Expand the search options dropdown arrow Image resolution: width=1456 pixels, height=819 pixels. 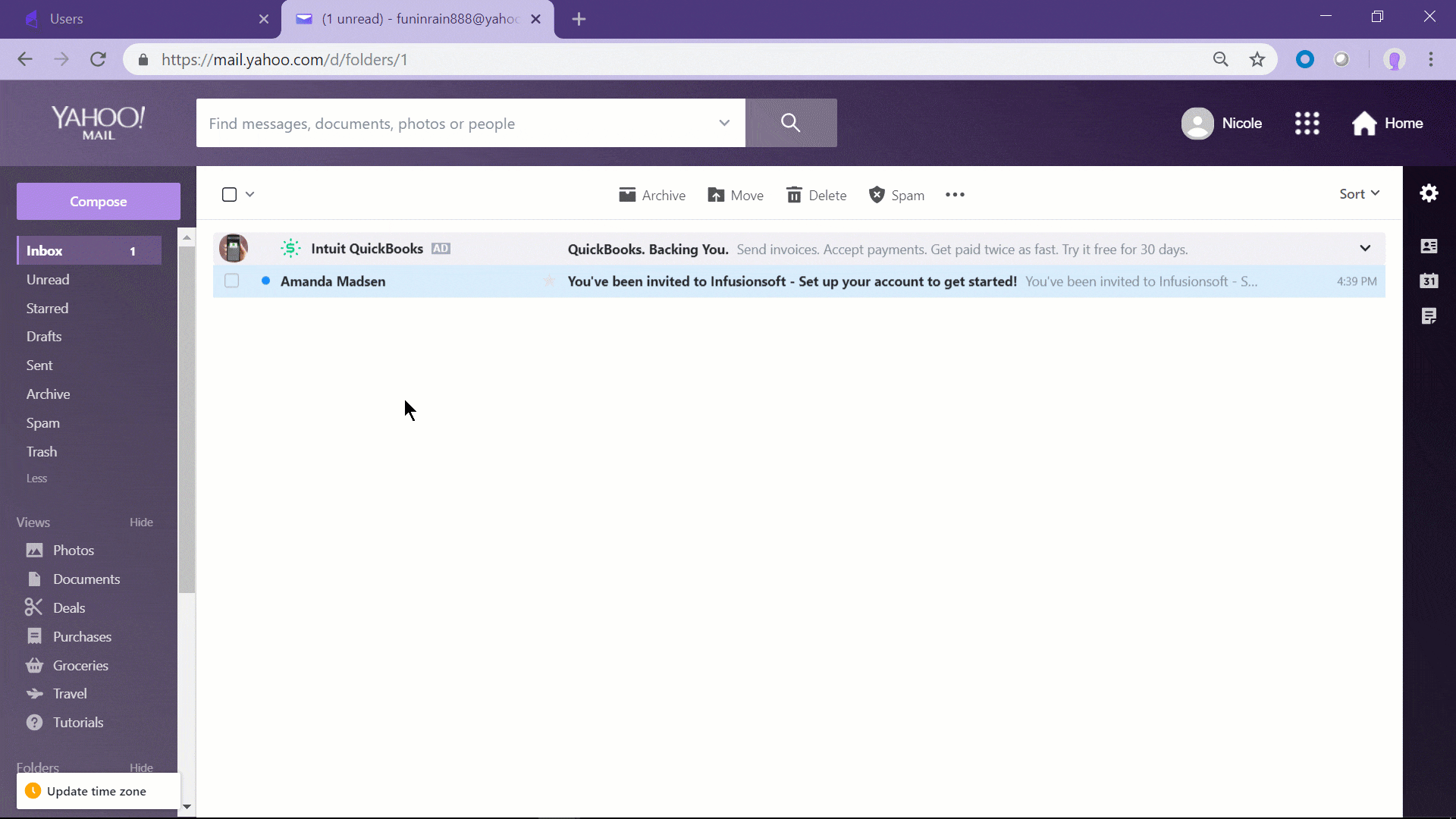click(724, 123)
